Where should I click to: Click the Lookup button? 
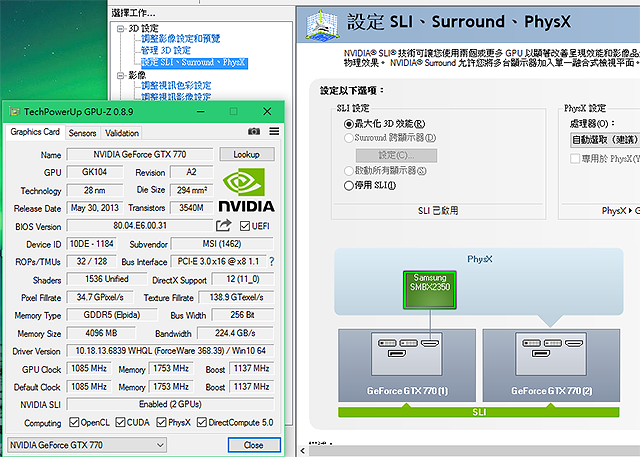click(x=247, y=154)
